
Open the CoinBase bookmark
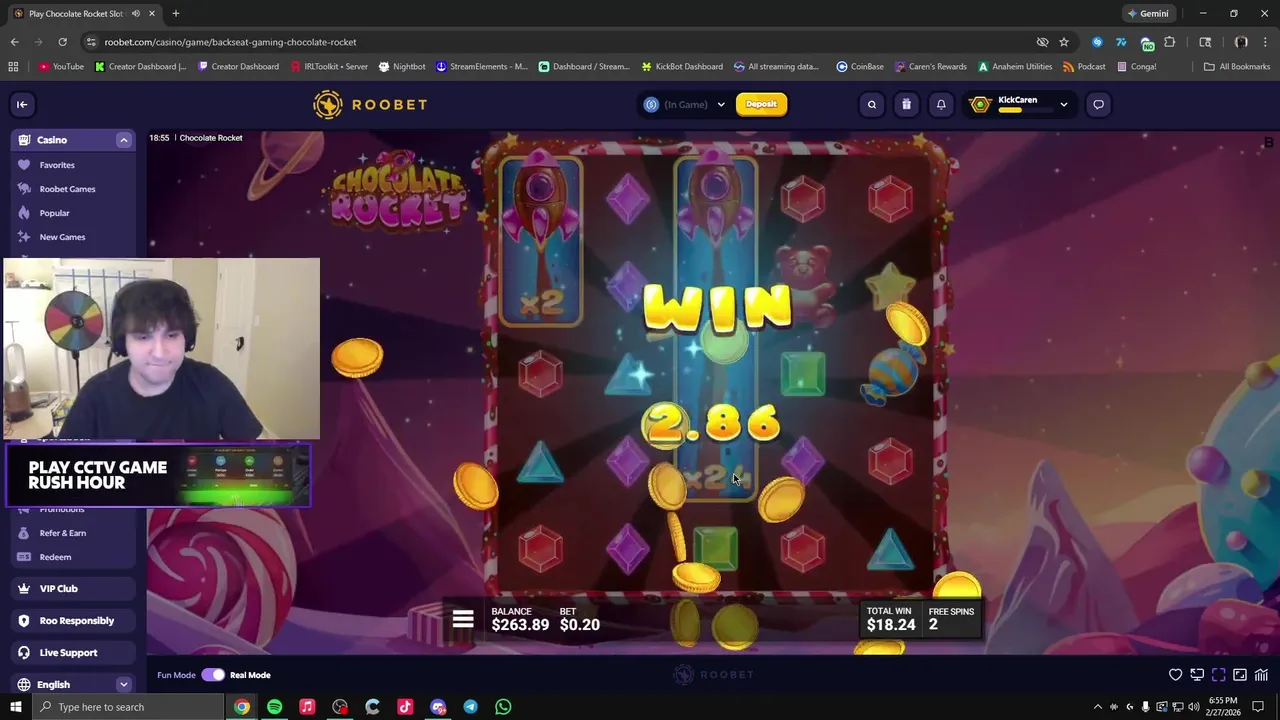point(860,67)
